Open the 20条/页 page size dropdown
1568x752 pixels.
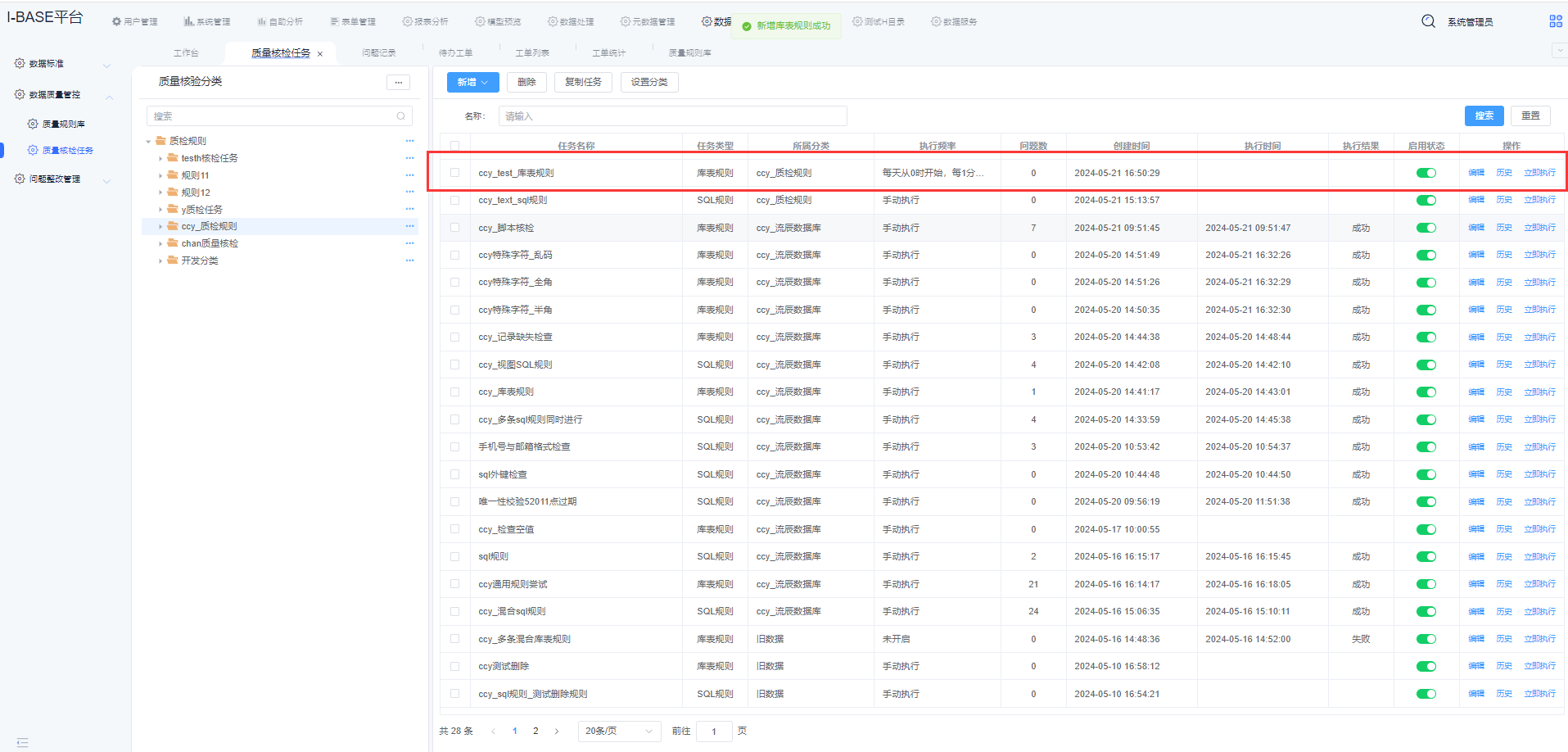[x=619, y=731]
